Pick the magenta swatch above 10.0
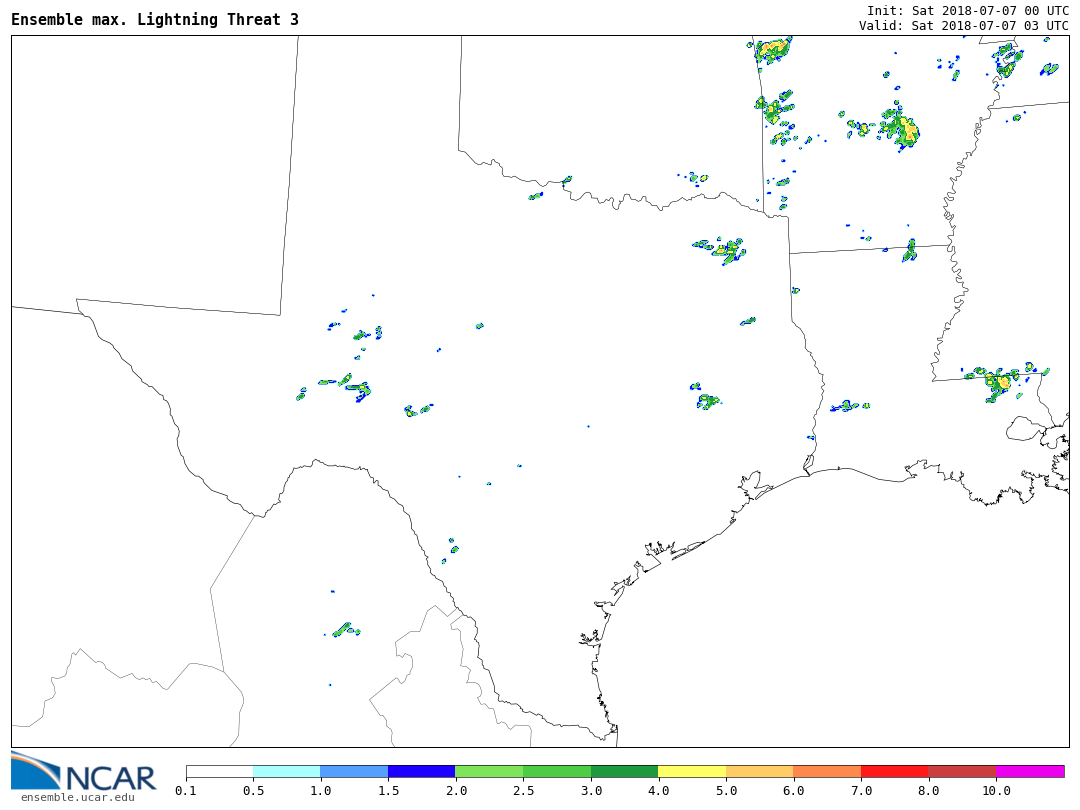 [1030, 771]
